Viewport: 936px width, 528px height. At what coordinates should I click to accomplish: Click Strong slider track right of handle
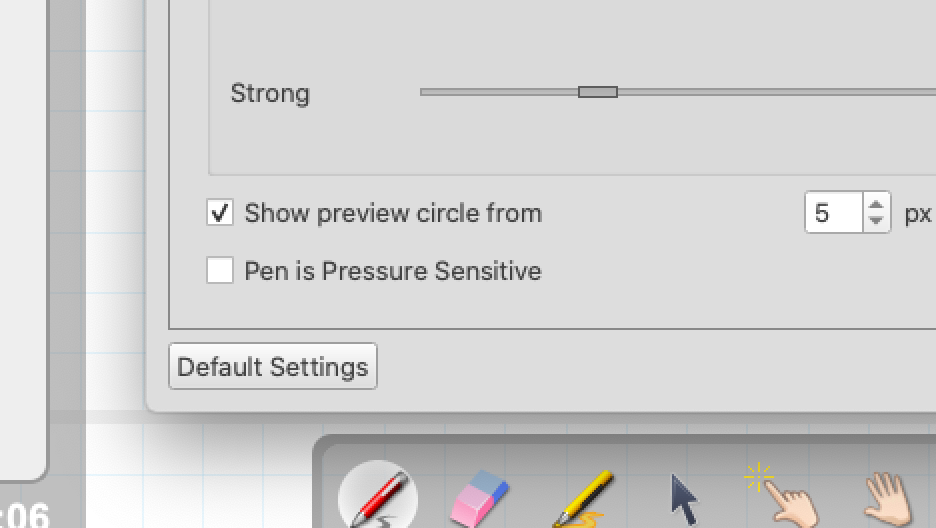pos(776,92)
